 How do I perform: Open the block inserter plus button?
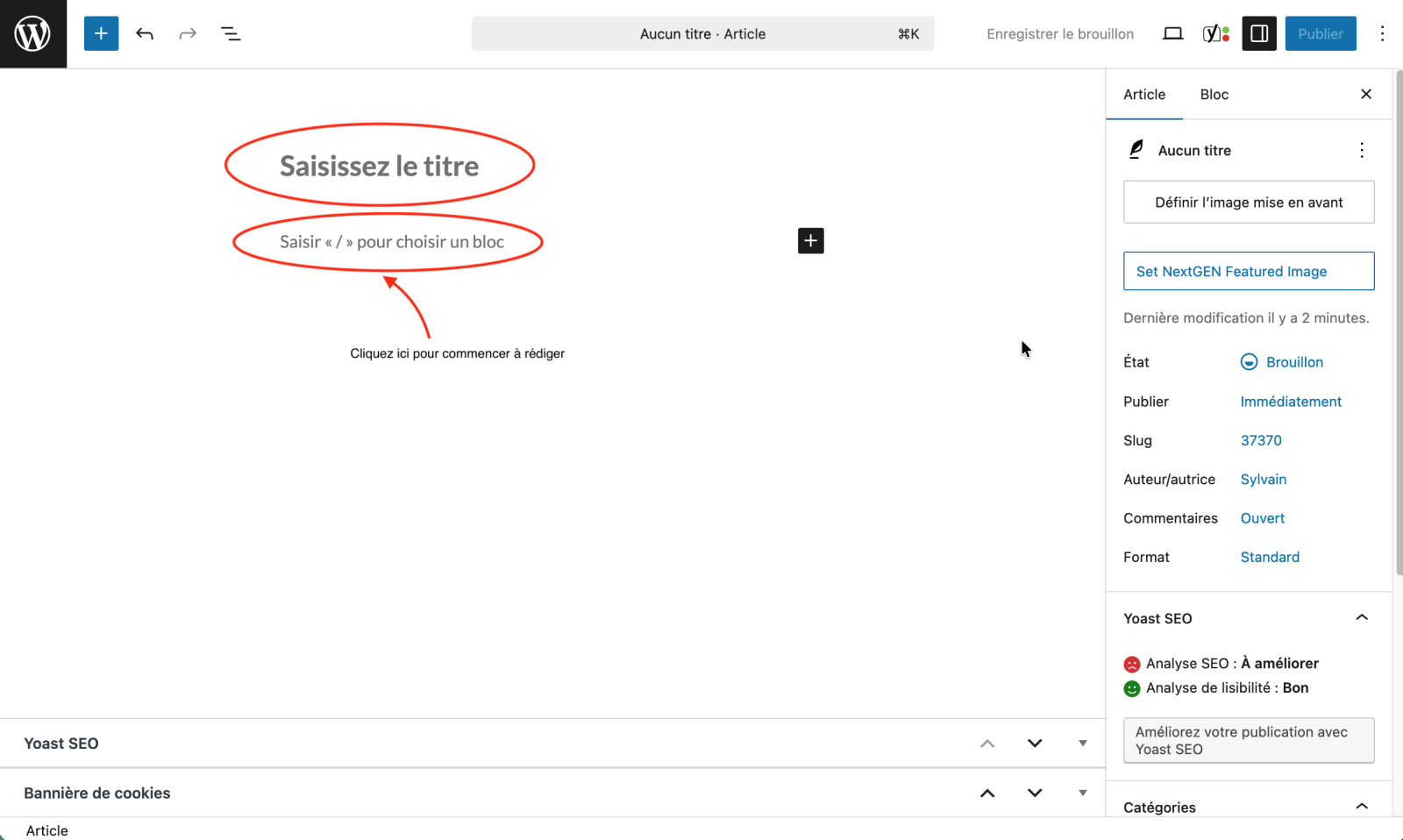click(101, 34)
